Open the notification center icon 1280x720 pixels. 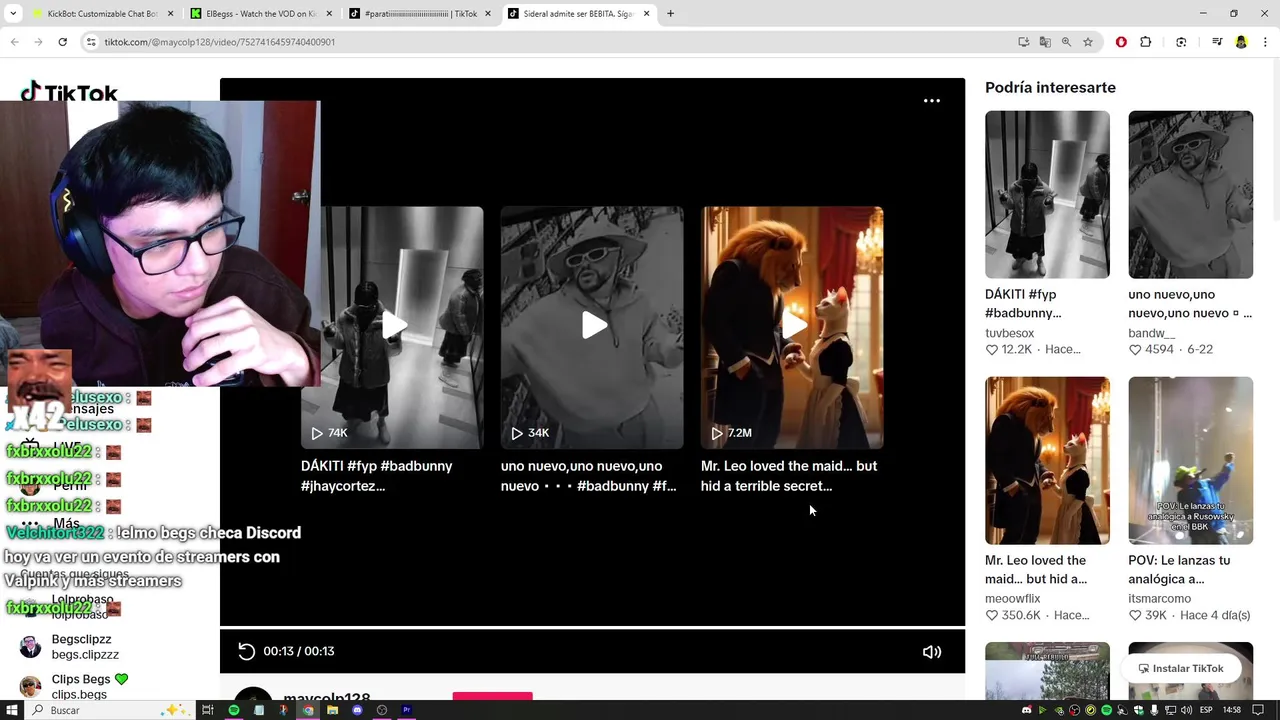click(1259, 710)
